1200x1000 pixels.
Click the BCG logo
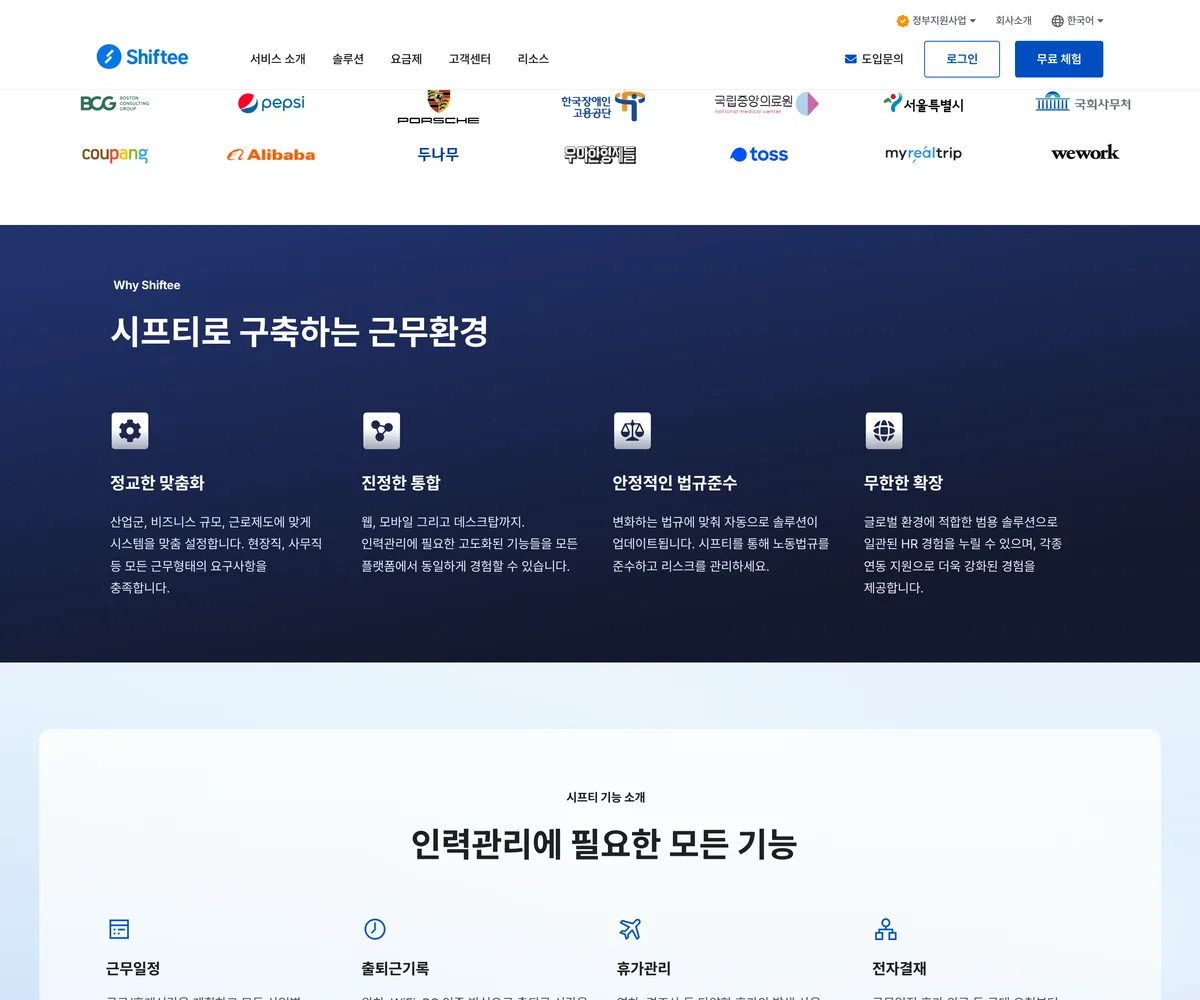[x=114, y=103]
